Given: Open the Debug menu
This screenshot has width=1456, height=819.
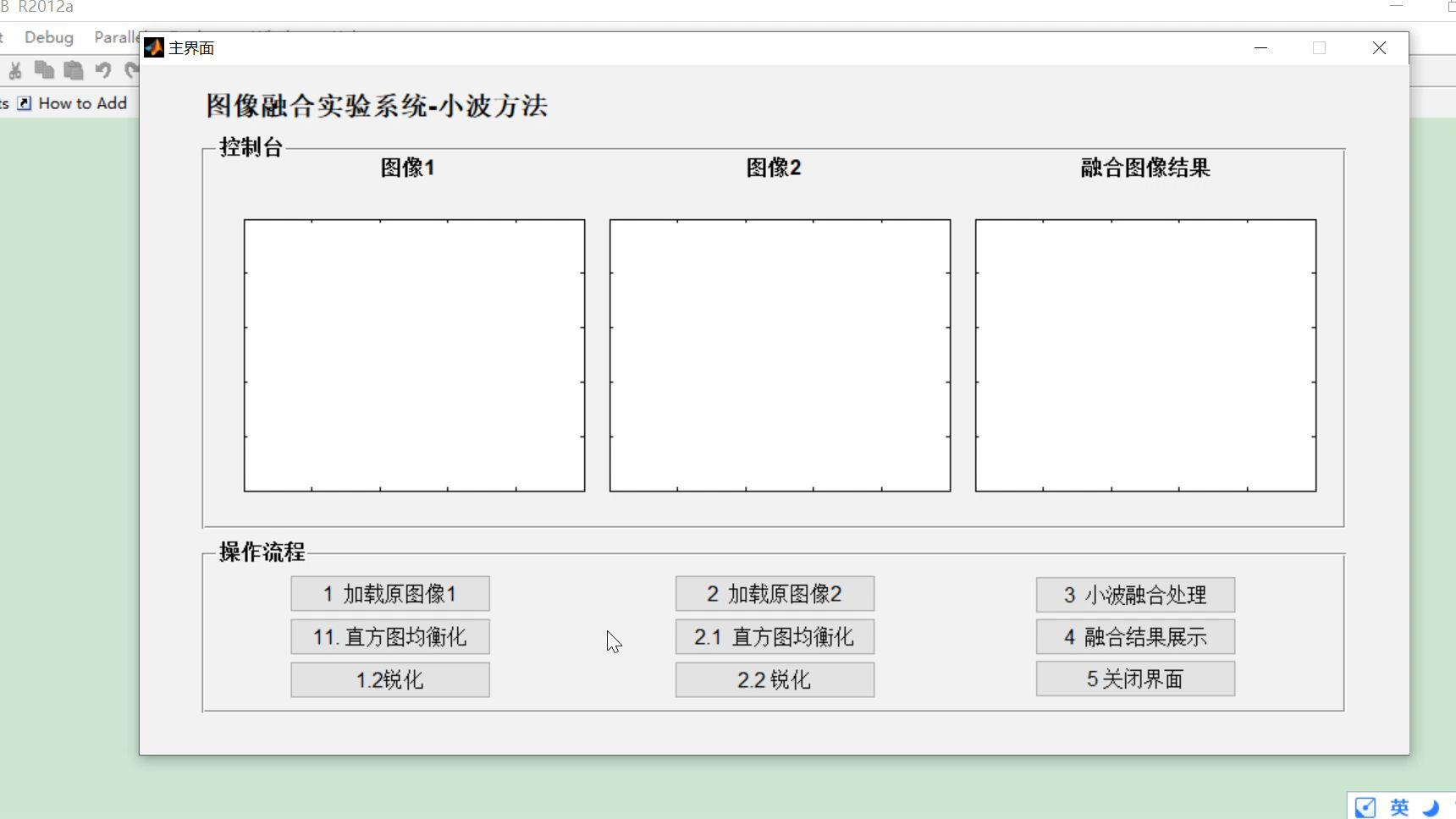Looking at the screenshot, I should click(48, 37).
